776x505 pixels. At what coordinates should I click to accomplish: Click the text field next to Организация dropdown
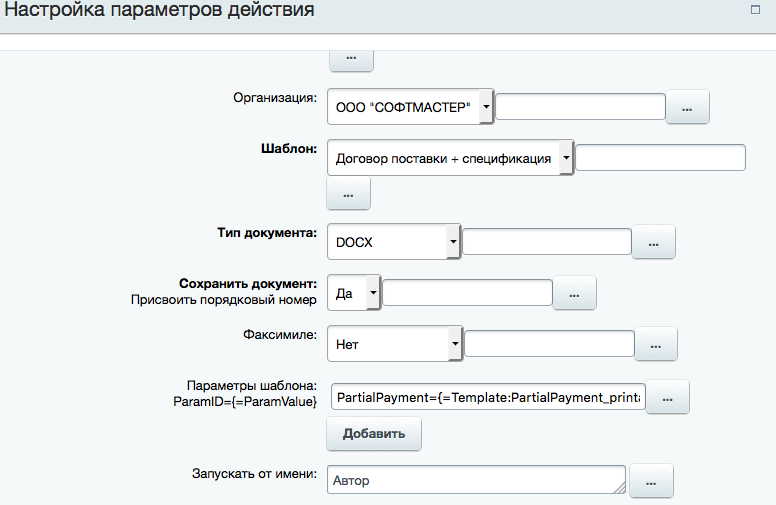coord(580,107)
